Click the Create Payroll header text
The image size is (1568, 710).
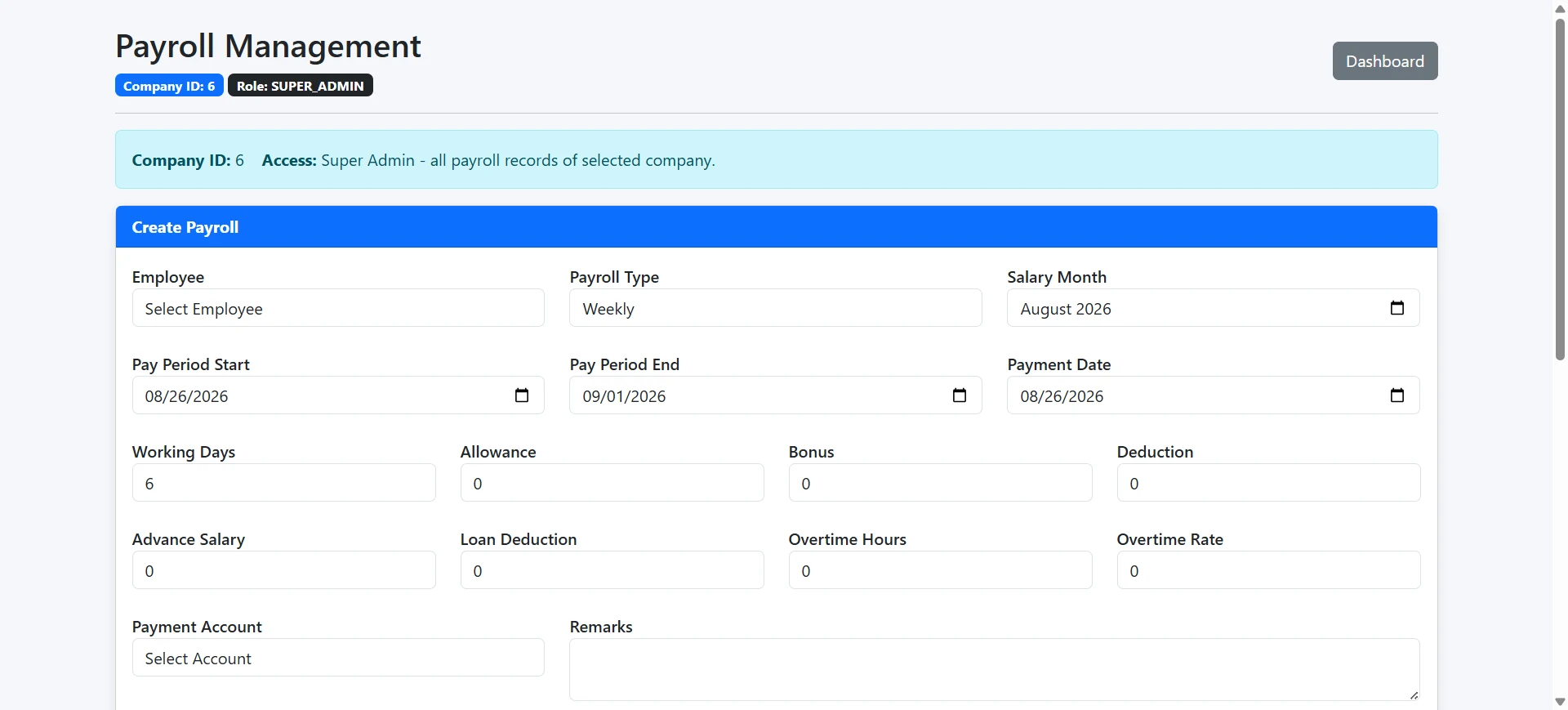(x=185, y=227)
